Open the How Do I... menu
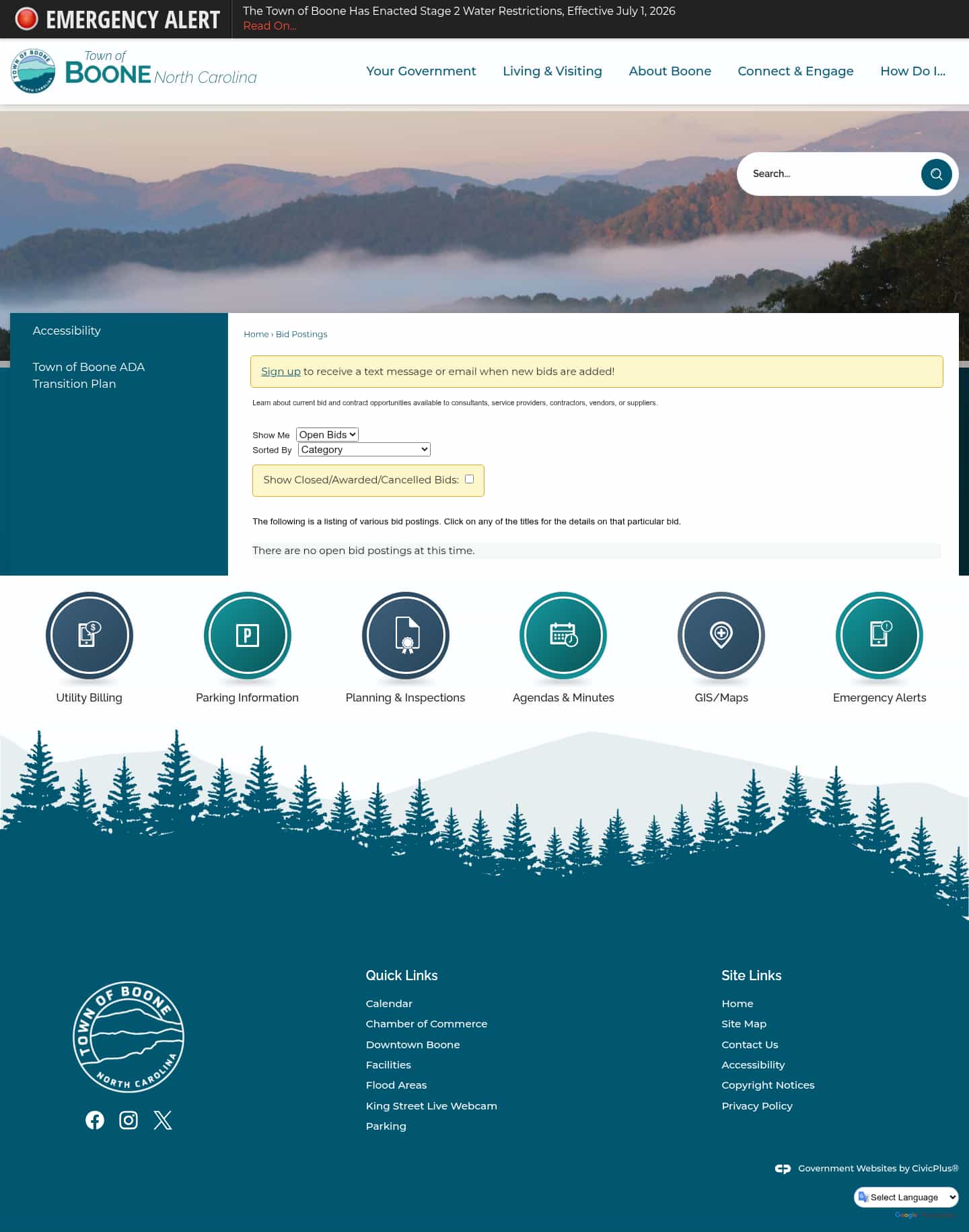This screenshot has height=1232, width=969. [912, 71]
